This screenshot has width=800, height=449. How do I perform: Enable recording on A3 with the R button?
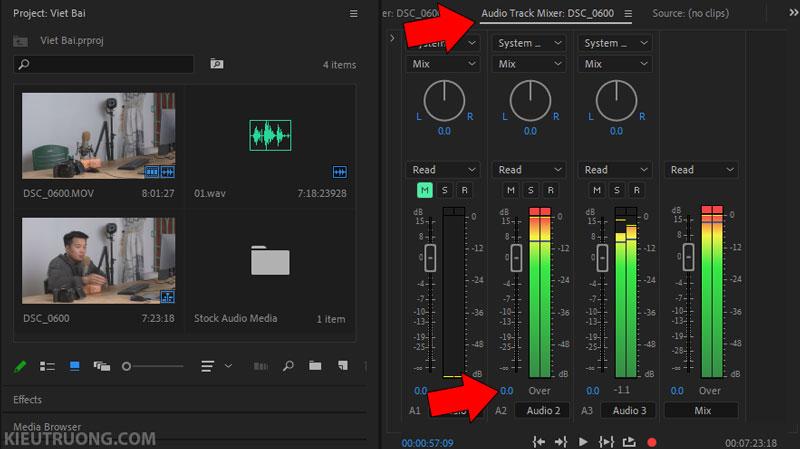(x=637, y=190)
